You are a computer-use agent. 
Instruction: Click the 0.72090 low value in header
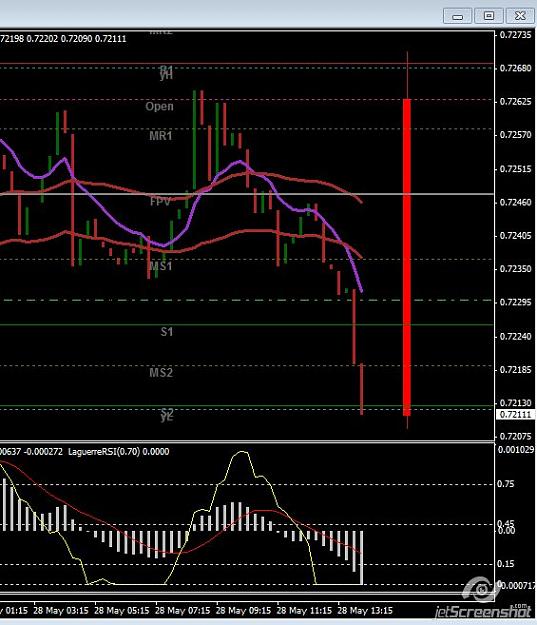76,39
